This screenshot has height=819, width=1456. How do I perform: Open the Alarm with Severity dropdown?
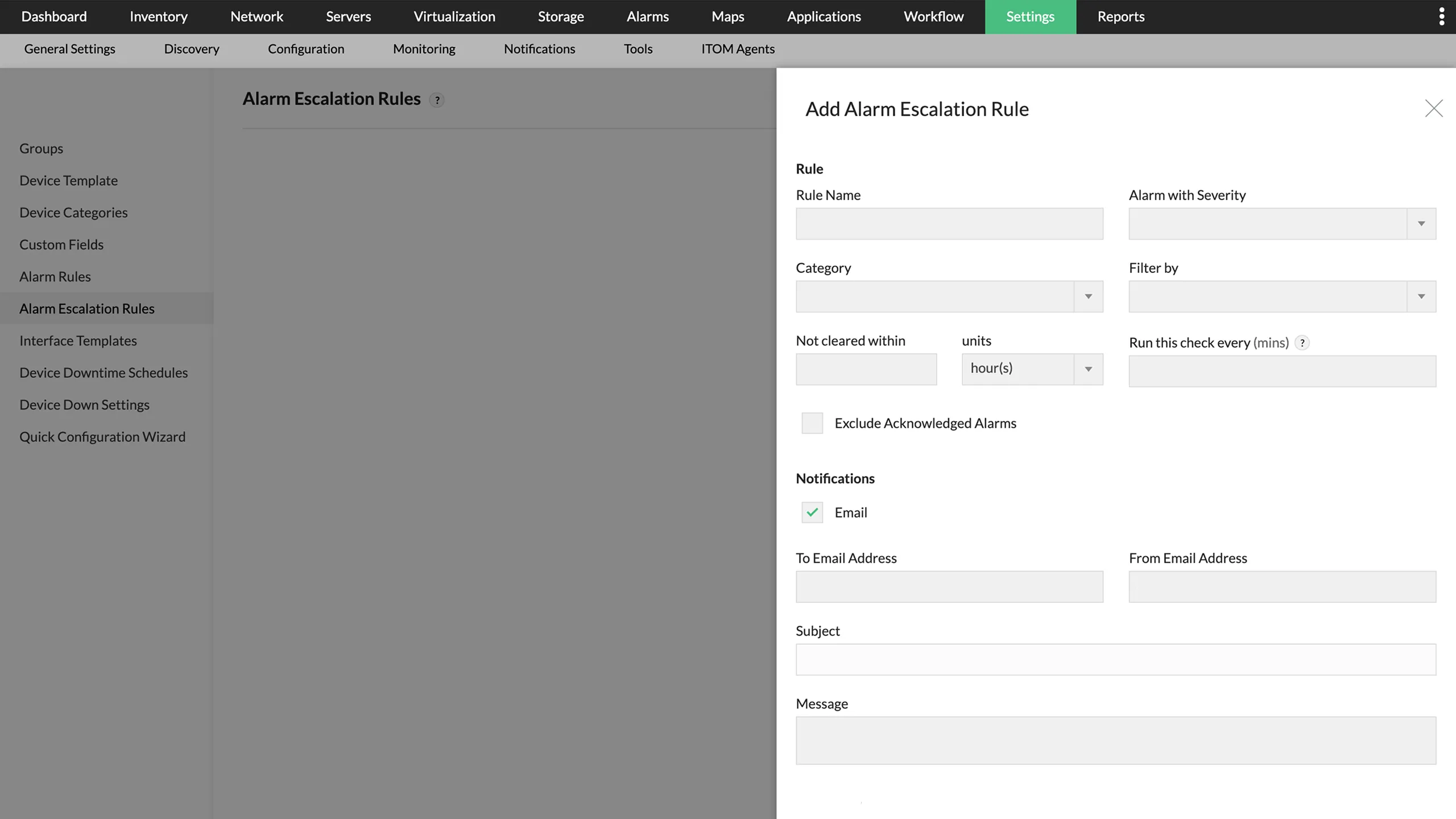1421,224
